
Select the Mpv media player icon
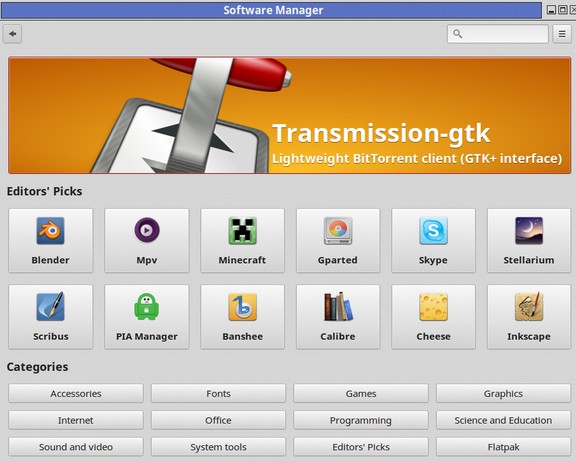[147, 230]
